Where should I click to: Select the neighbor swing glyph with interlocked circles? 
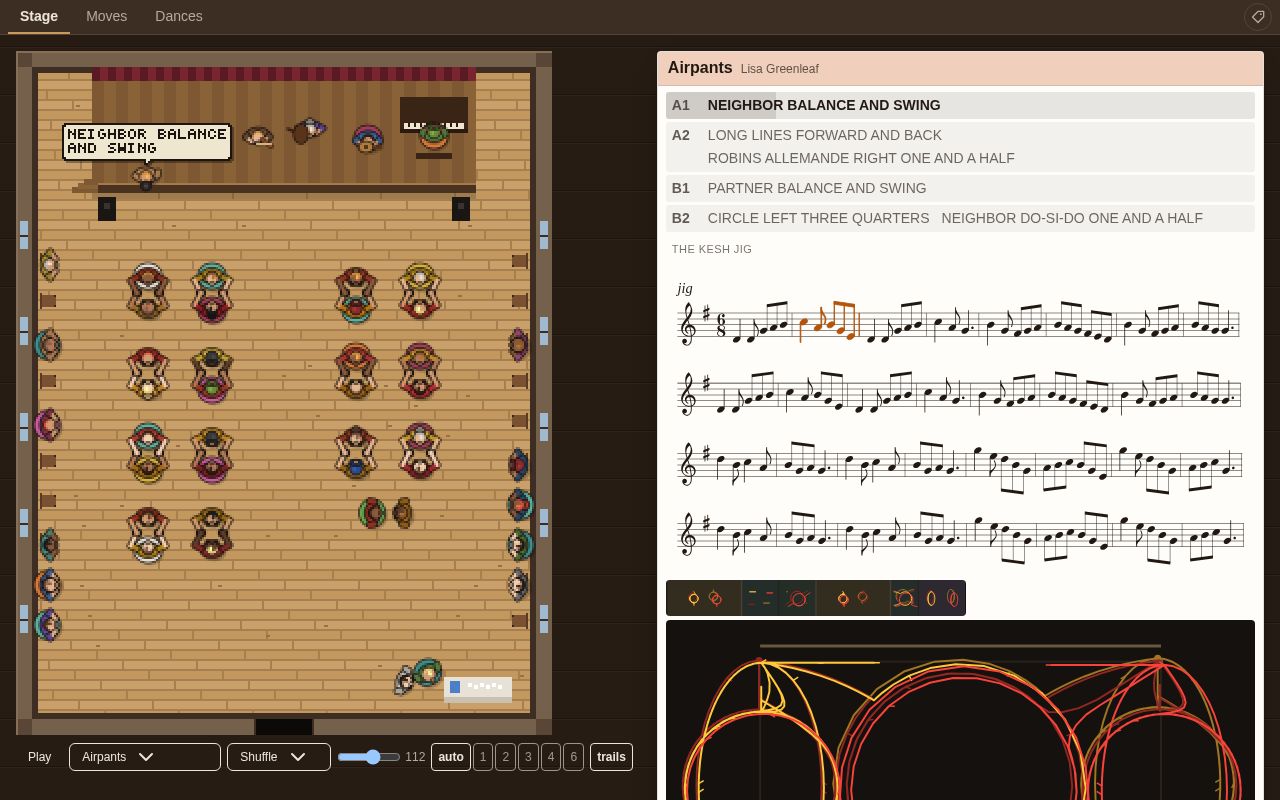(715, 598)
